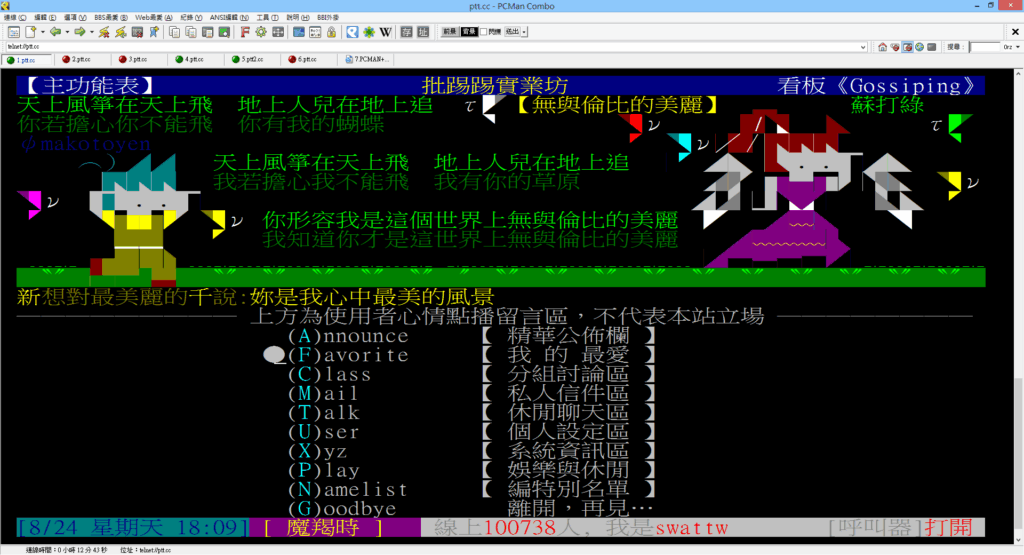The width and height of the screenshot is (1024, 555).
Task: Switch to tab 5 ptt2.cc
Action: tap(250, 59)
